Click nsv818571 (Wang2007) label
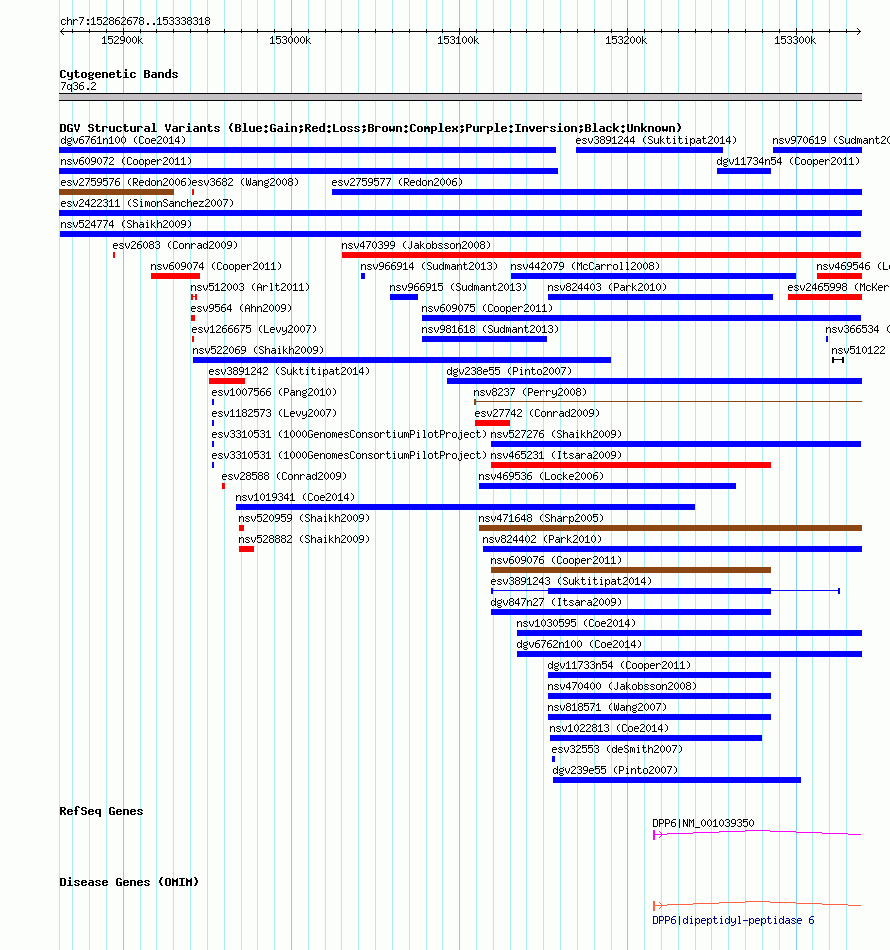The image size is (890, 950). [607, 707]
